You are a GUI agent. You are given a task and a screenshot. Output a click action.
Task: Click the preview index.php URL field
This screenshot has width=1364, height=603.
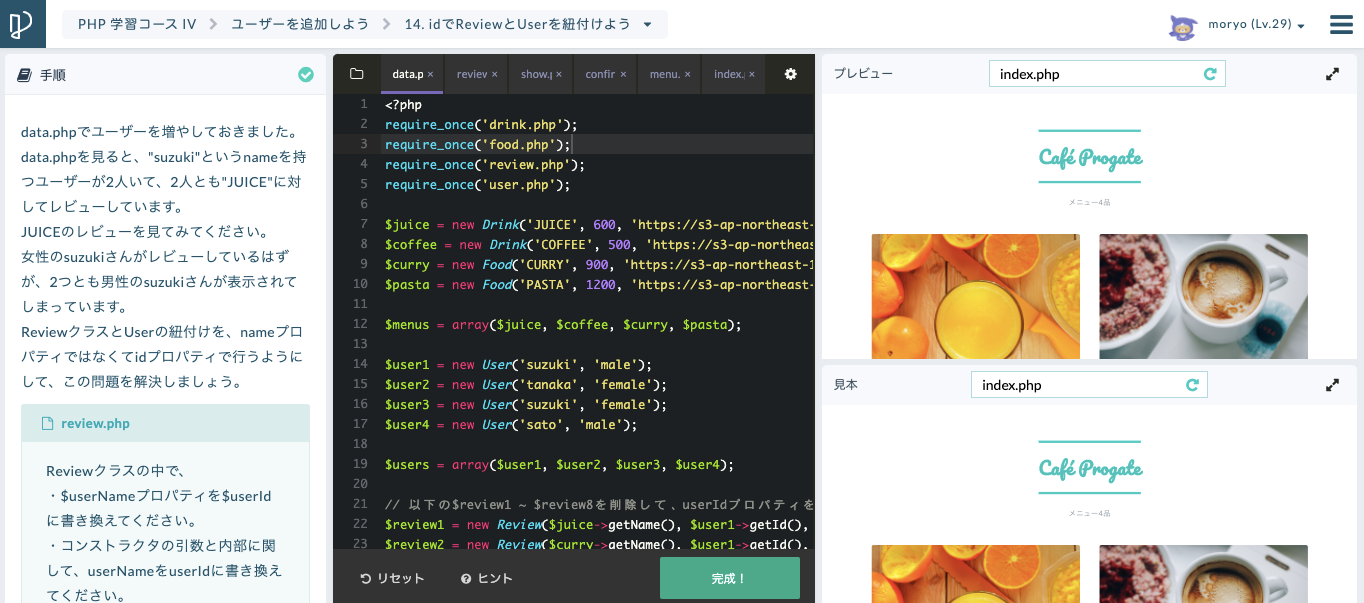(1094, 74)
